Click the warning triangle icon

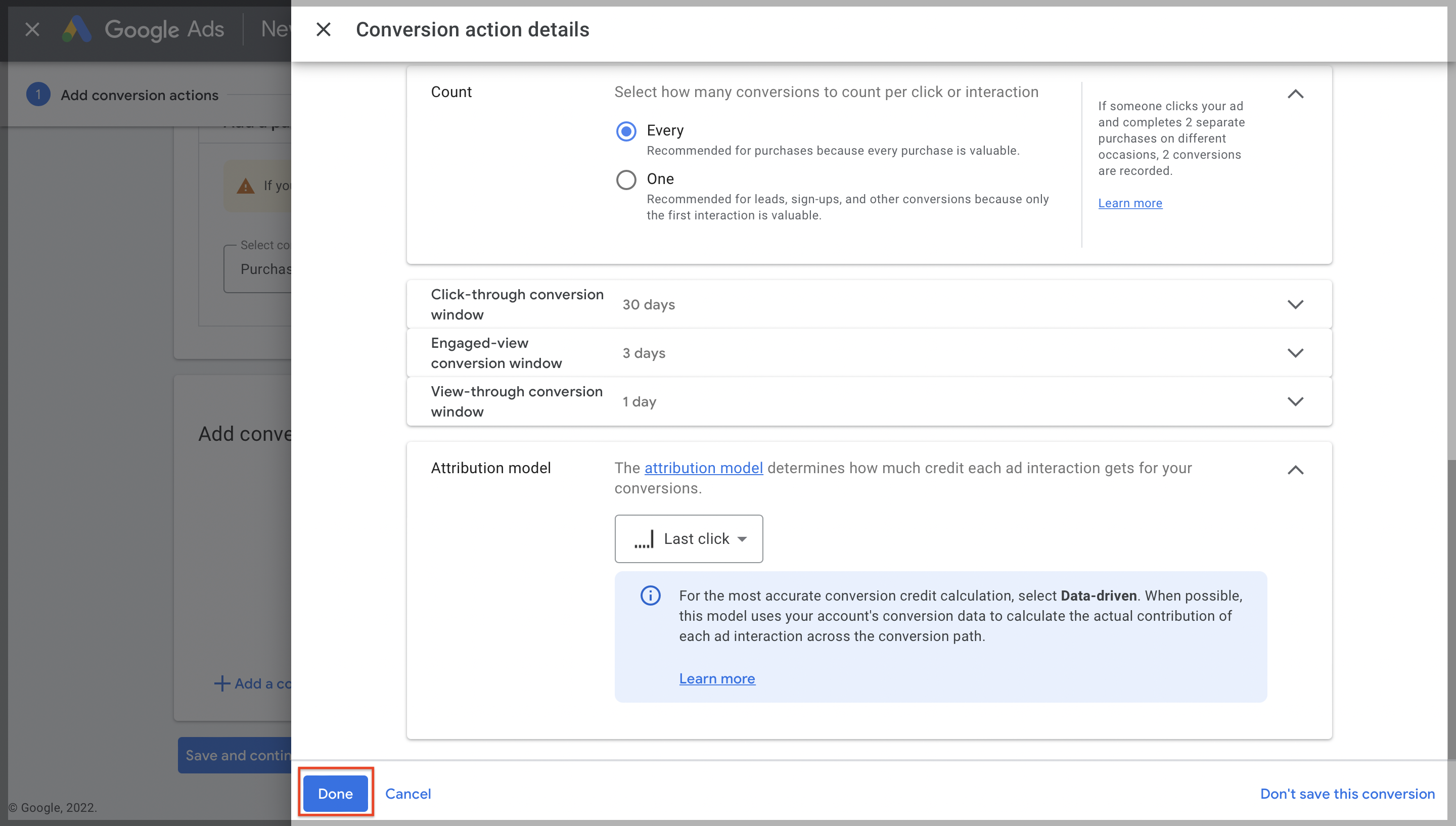pyautogui.click(x=246, y=186)
